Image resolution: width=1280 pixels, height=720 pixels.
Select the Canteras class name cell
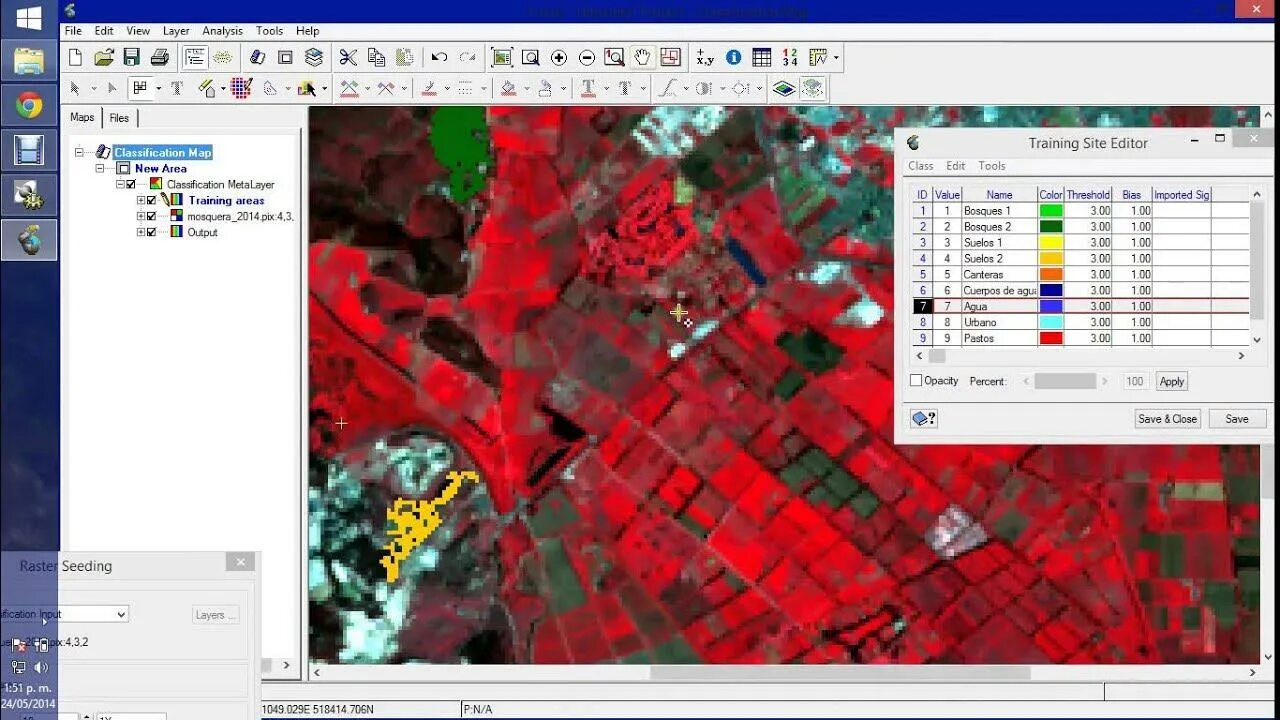point(999,275)
